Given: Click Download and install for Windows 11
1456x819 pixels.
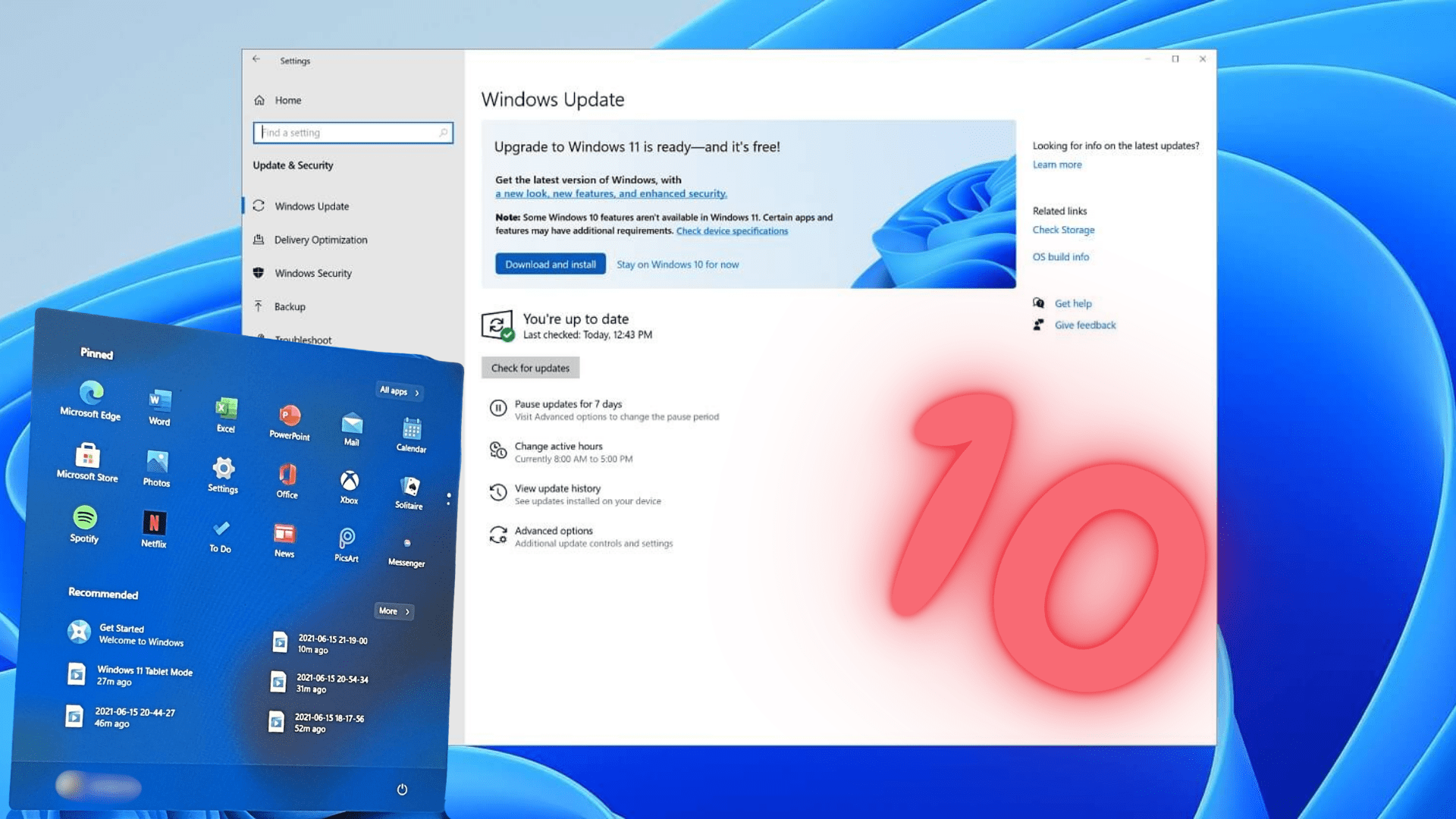Looking at the screenshot, I should click(550, 264).
